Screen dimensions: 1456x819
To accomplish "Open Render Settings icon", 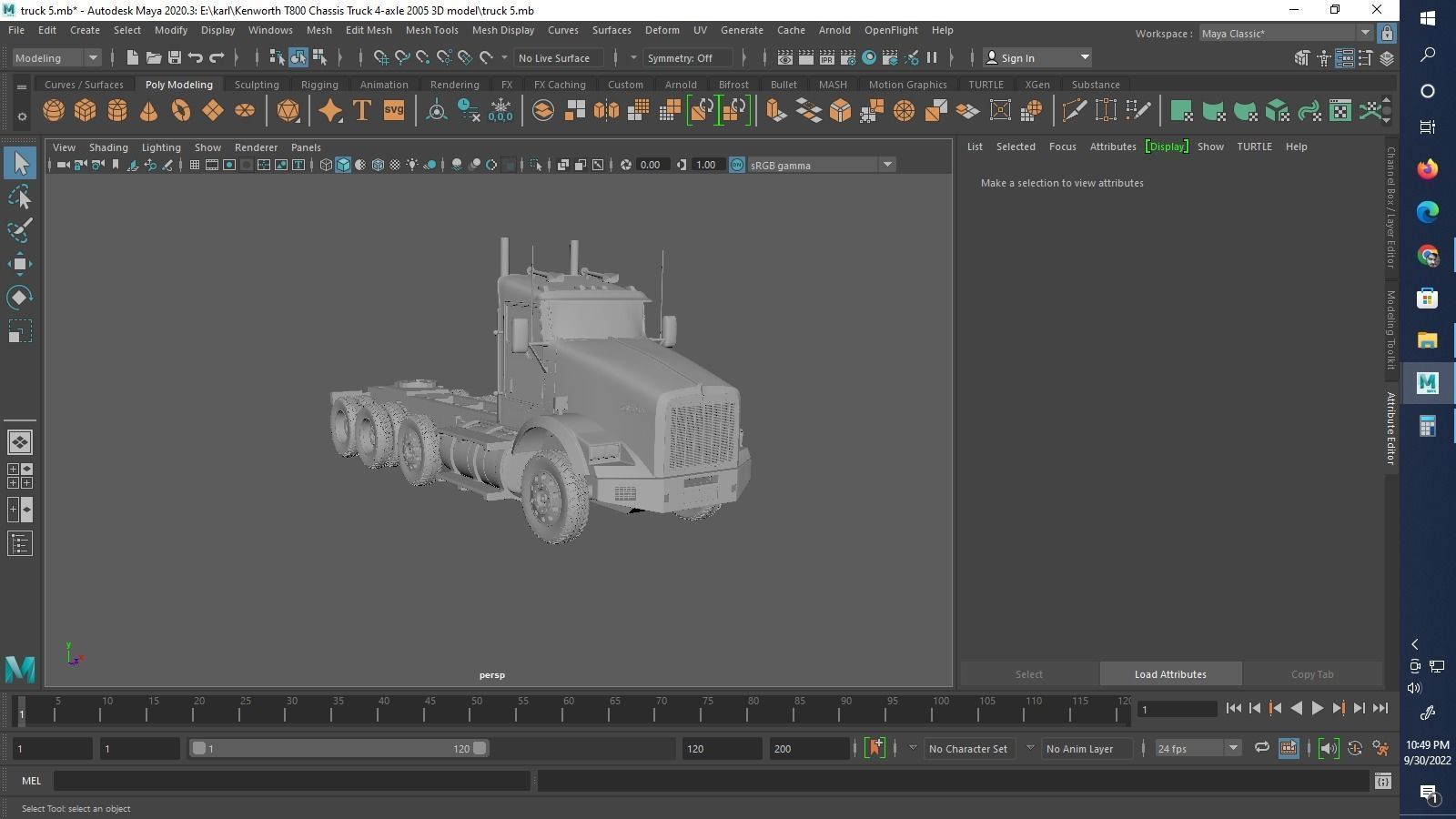I will (x=848, y=57).
